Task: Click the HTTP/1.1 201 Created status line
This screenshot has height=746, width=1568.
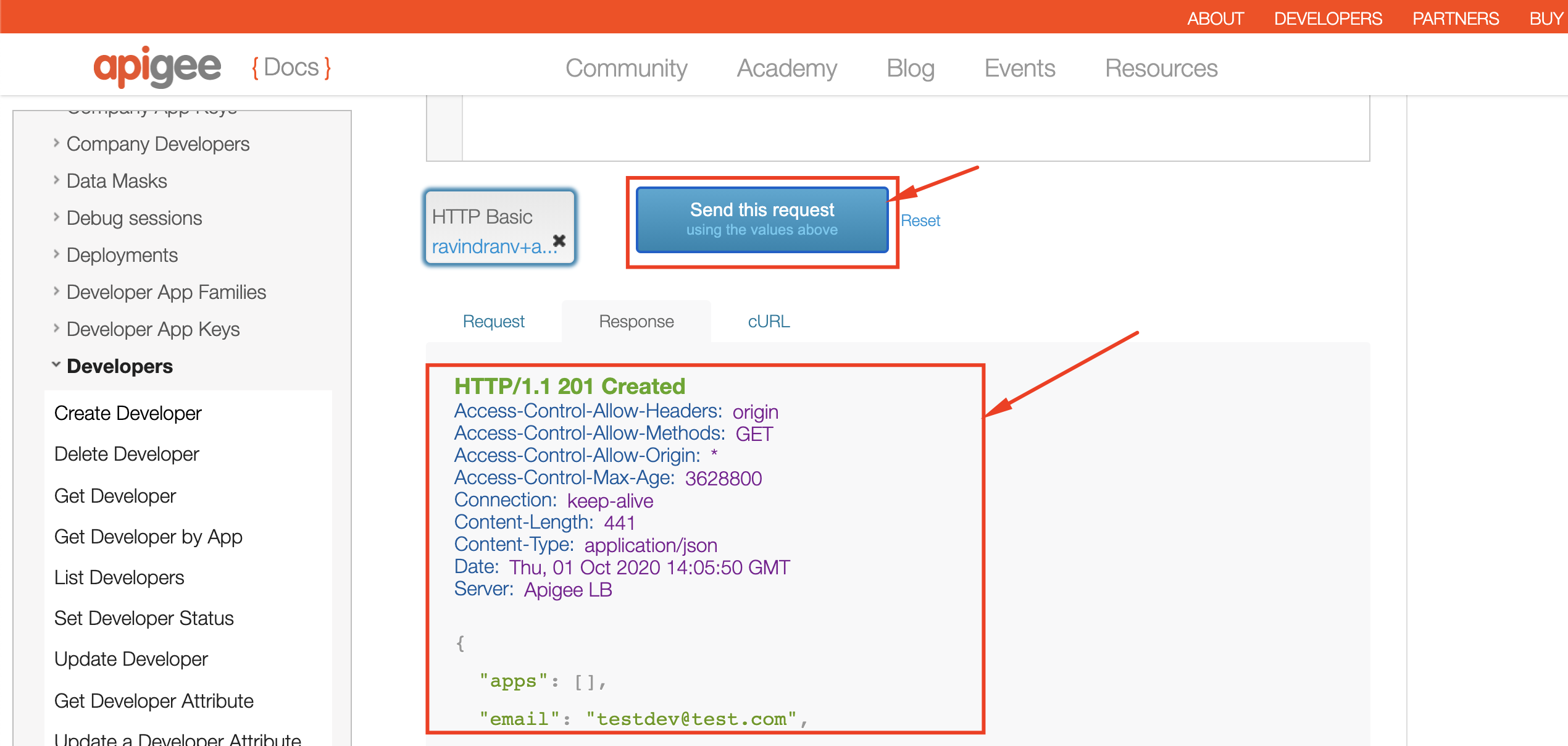Action: (569, 386)
